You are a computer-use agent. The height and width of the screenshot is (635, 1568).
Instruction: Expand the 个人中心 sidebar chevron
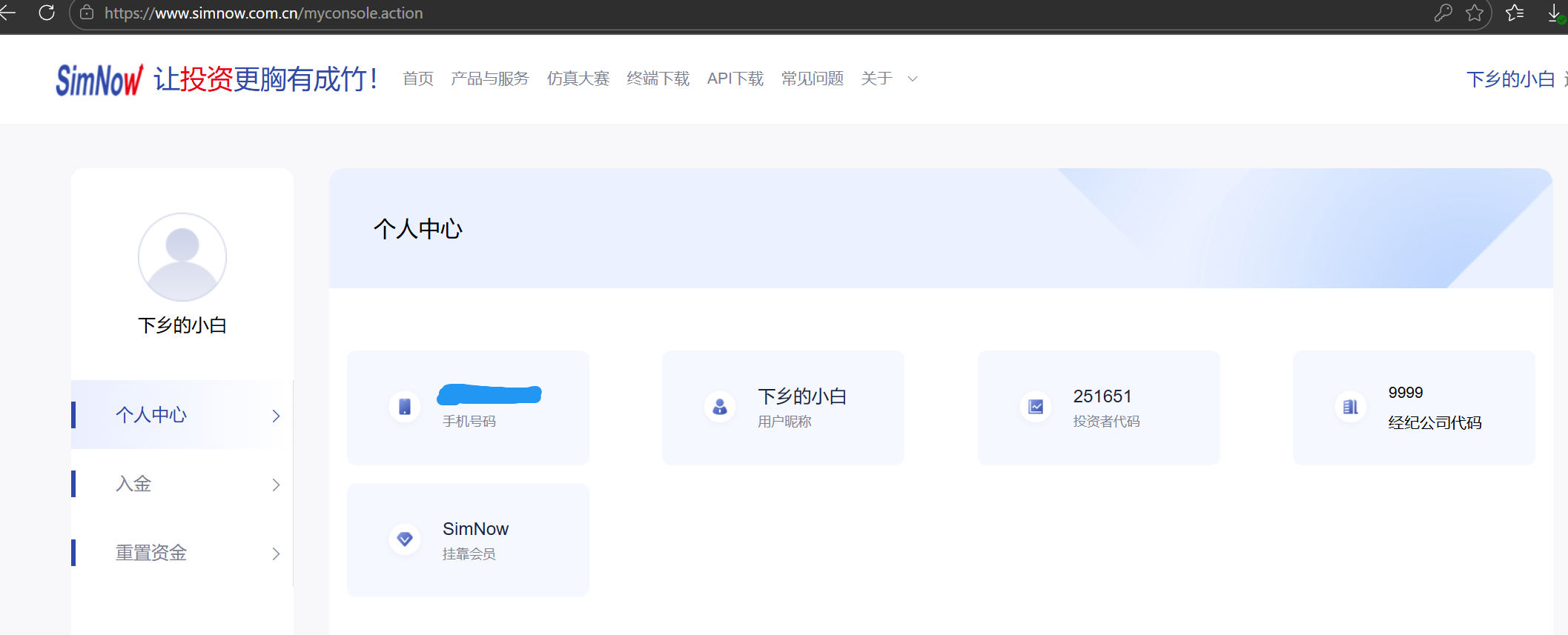point(276,416)
